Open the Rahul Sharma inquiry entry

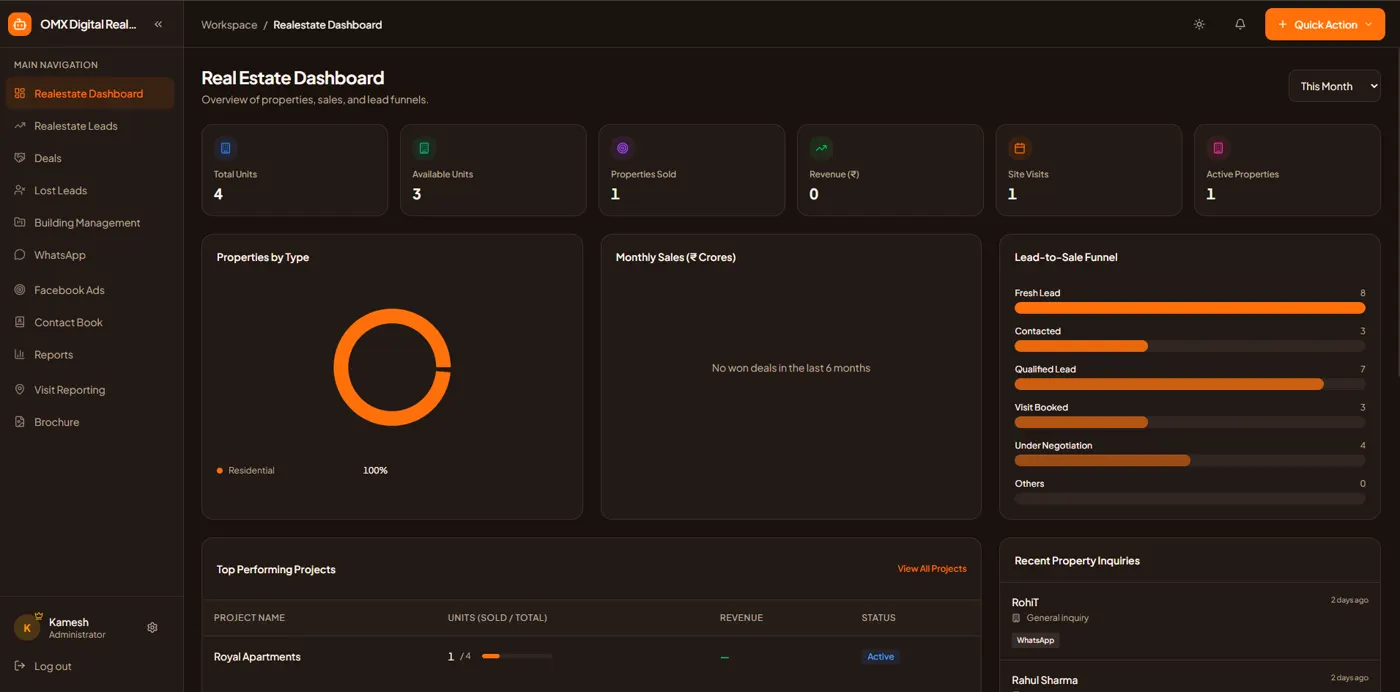click(x=1190, y=677)
